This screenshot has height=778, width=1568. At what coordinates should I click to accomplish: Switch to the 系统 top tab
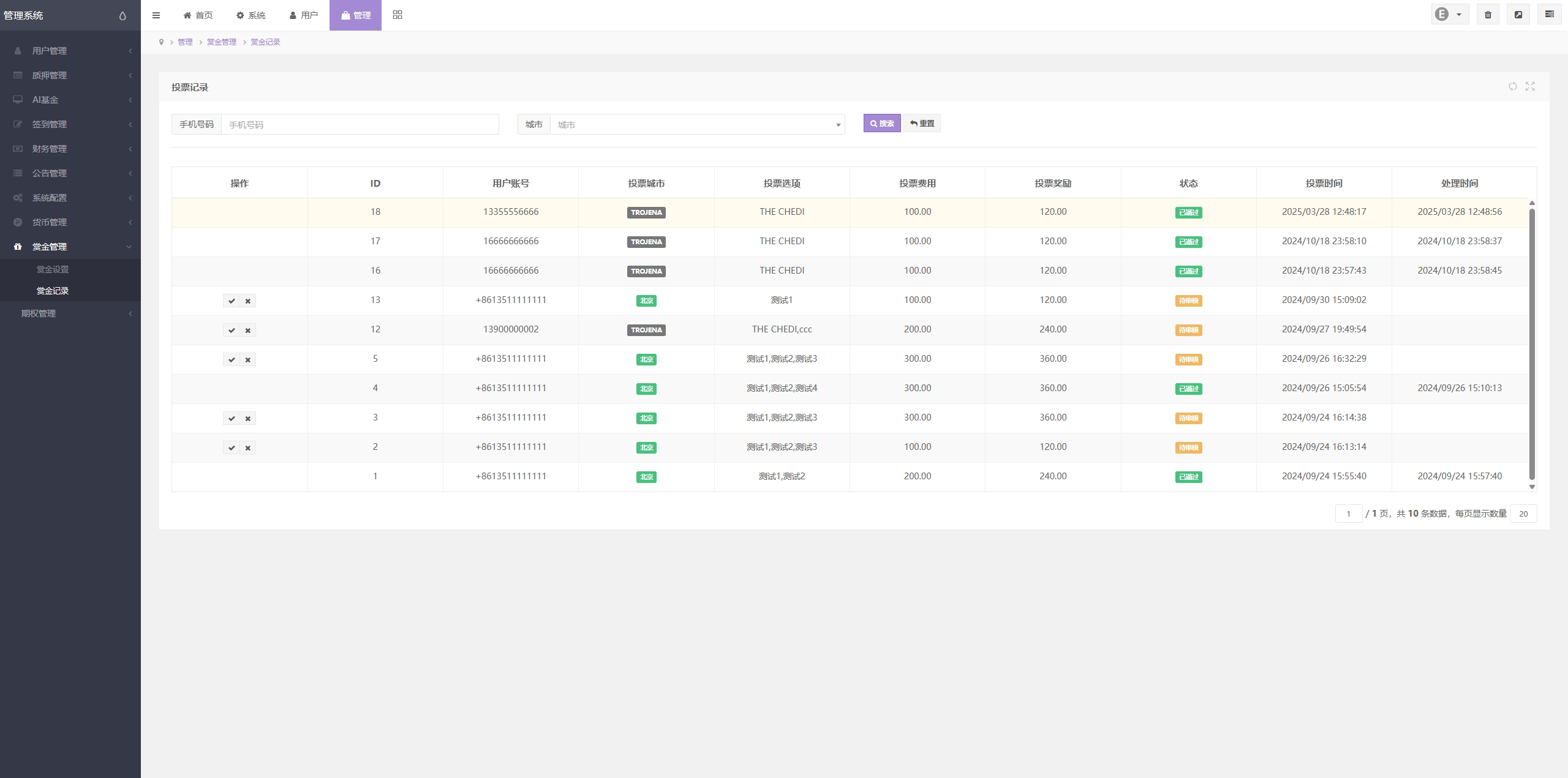pyautogui.click(x=251, y=15)
